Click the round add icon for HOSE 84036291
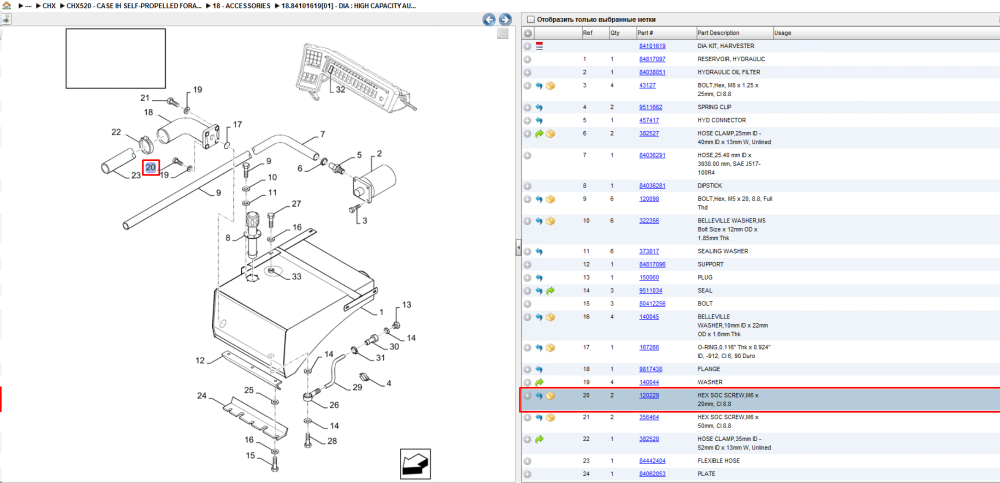This screenshot has height=483, width=1000. click(527, 156)
